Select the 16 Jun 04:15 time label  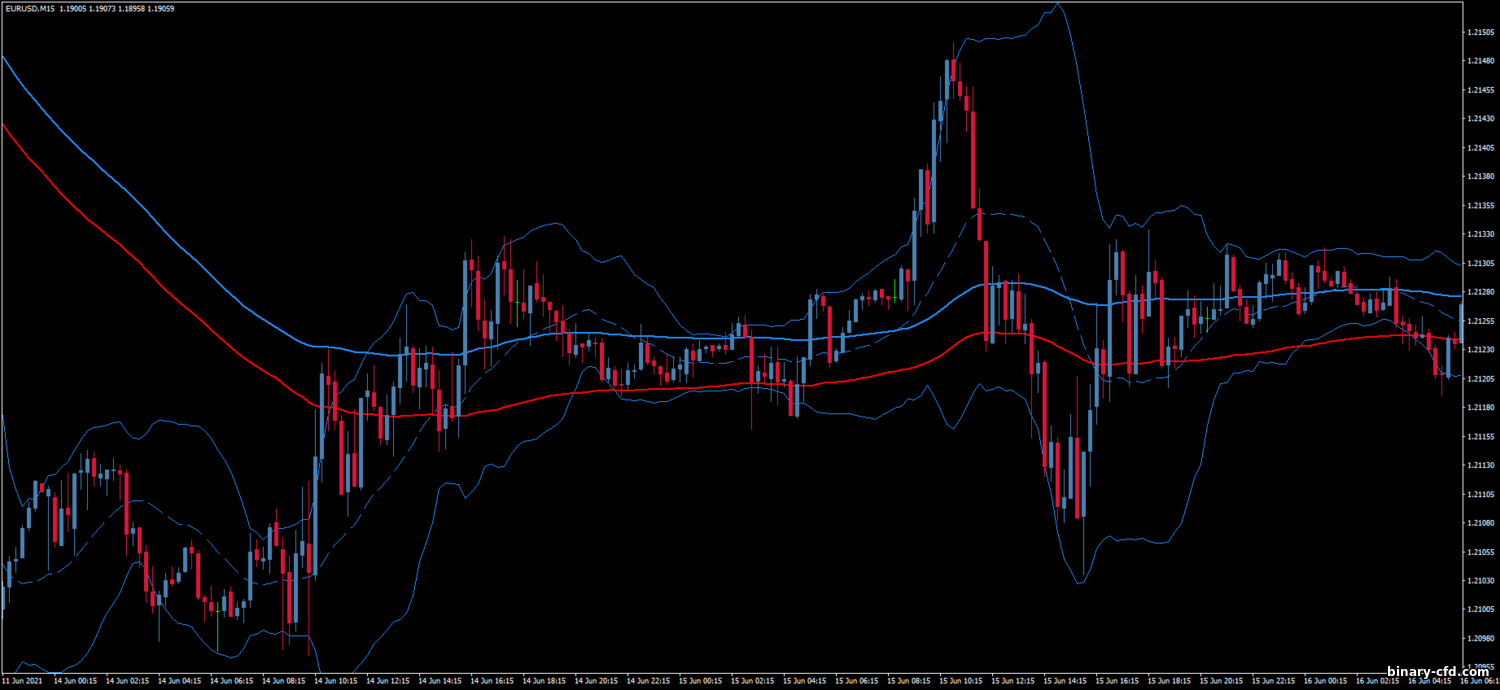[x=1432, y=682]
